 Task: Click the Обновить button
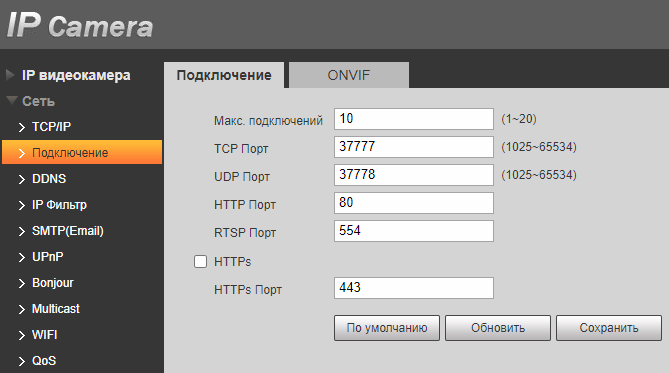tap(498, 328)
